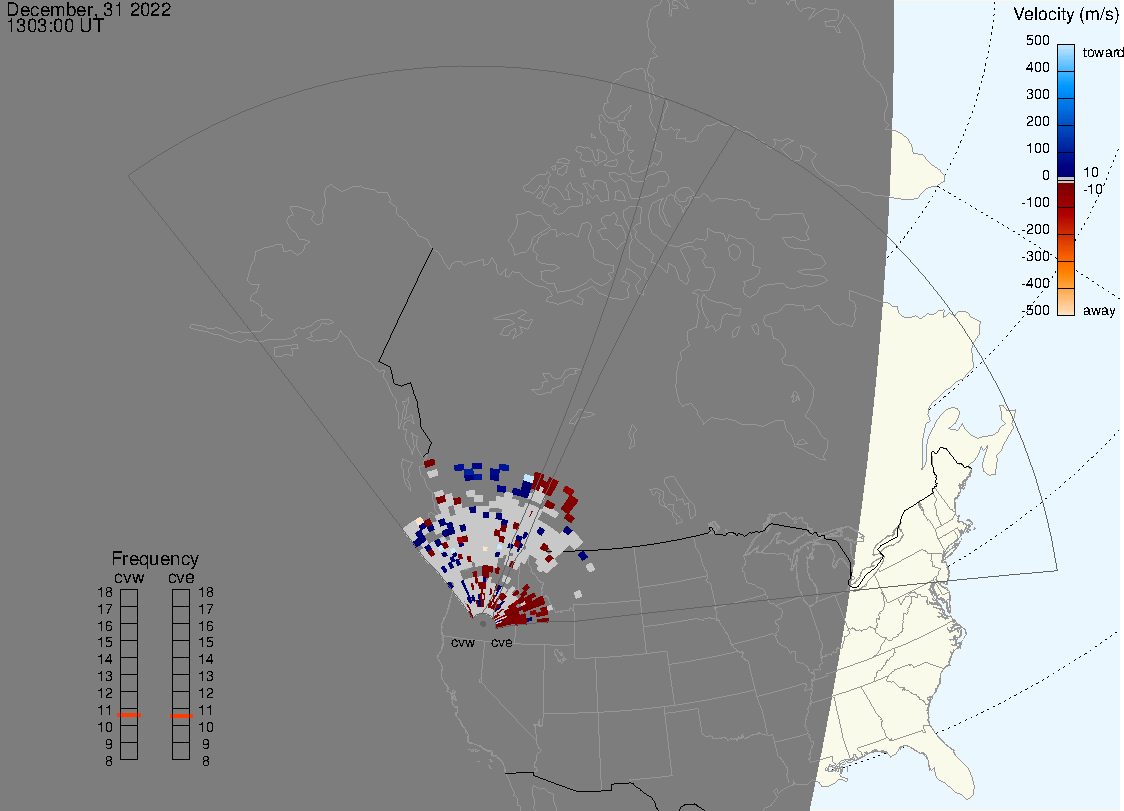Pick the dark red swatch just below zero

click(x=1066, y=194)
